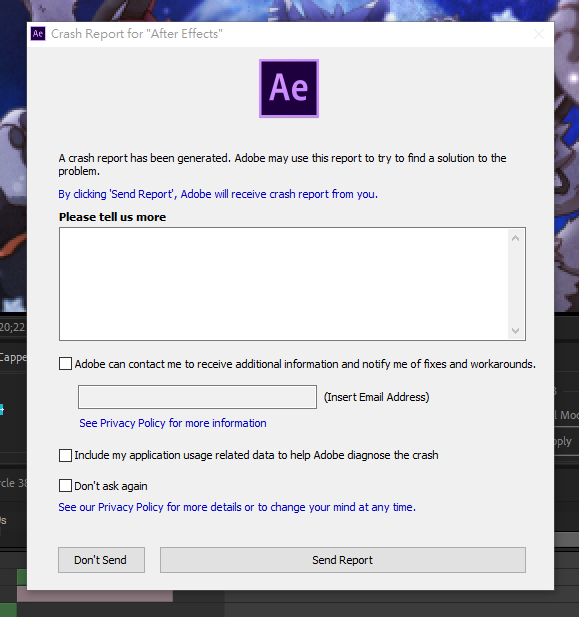Click the 'Please tell us more' text area
The image size is (579, 617).
point(284,284)
